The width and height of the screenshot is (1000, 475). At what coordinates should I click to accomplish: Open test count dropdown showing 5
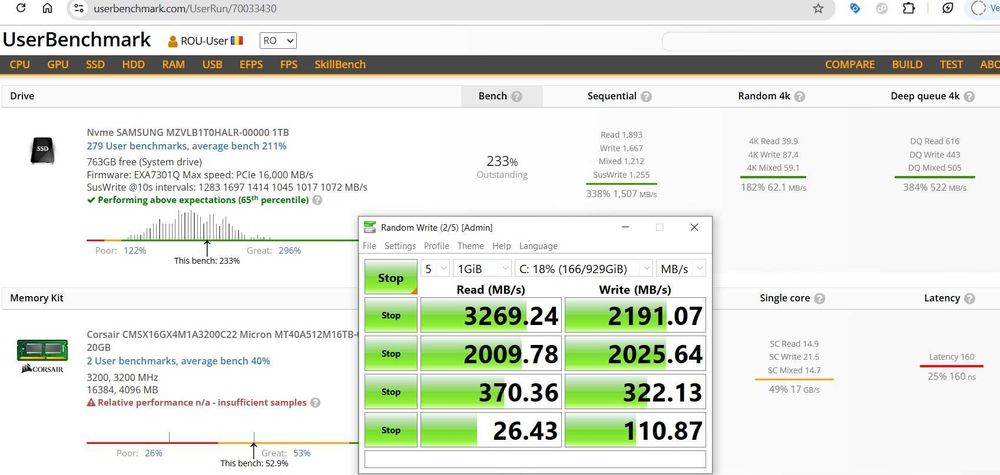(x=434, y=269)
